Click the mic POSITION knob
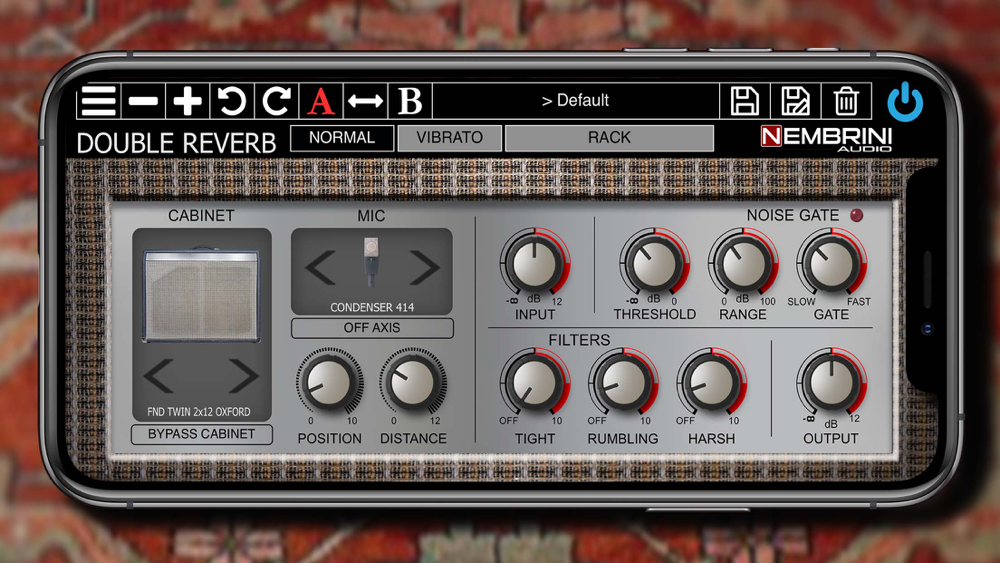Image resolution: width=1000 pixels, height=563 pixels. [x=329, y=383]
